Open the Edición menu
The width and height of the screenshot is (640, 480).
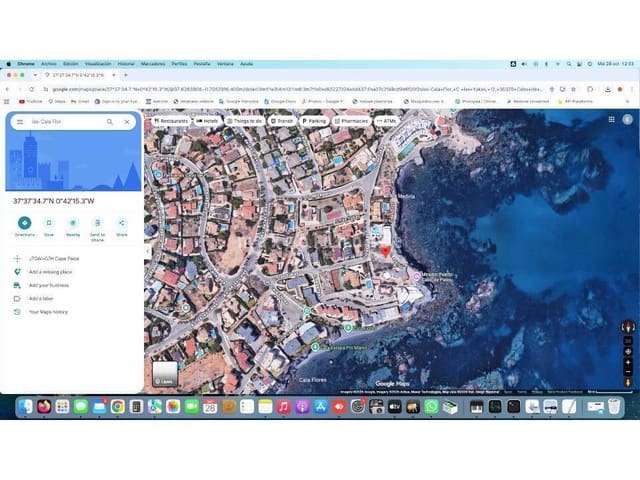(x=71, y=64)
